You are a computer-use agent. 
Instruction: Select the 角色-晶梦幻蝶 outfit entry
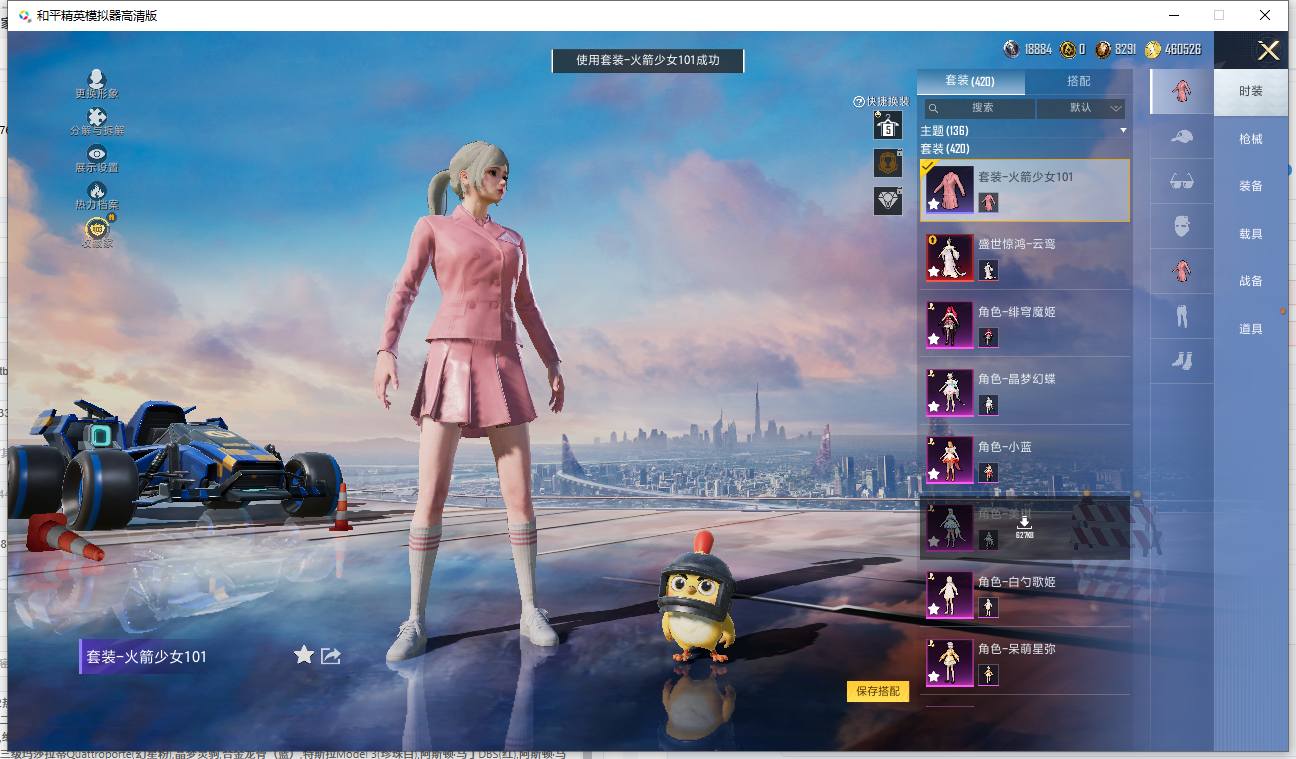(x=1025, y=391)
